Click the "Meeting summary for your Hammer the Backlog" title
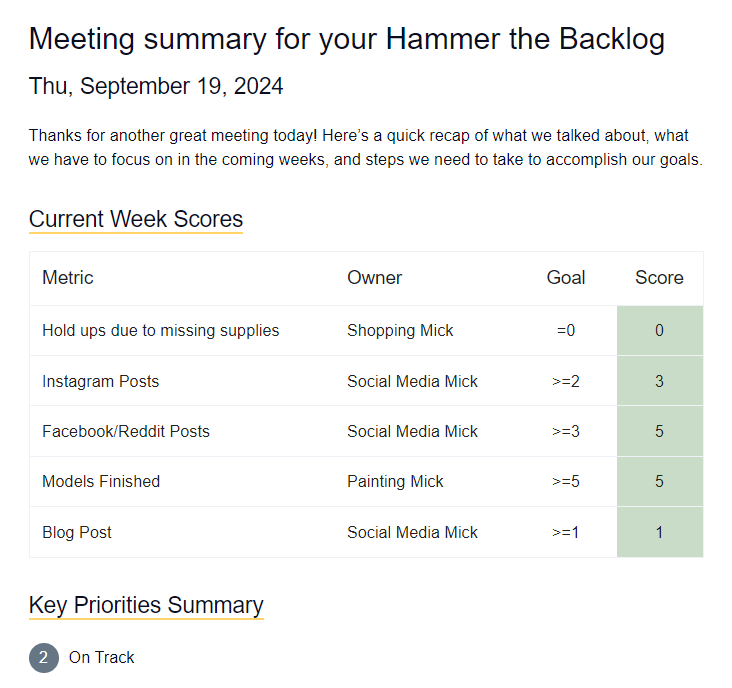This screenshot has width=732, height=688. tap(347, 39)
